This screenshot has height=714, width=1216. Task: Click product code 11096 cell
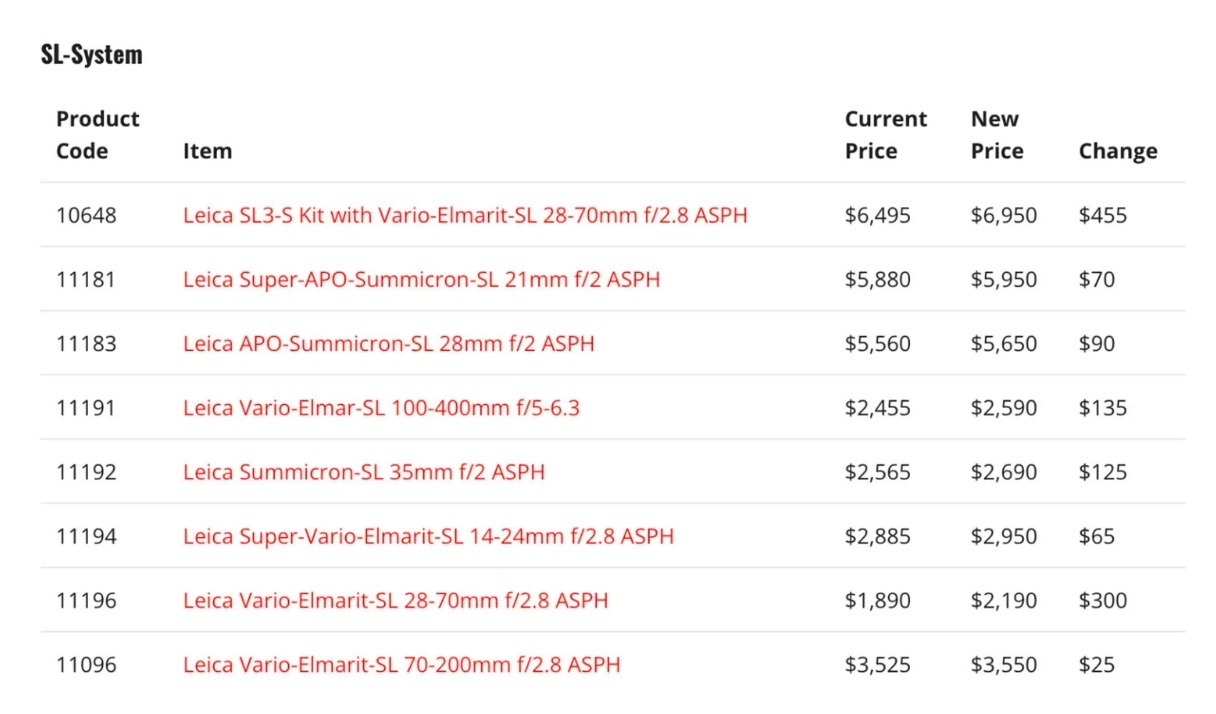(86, 664)
